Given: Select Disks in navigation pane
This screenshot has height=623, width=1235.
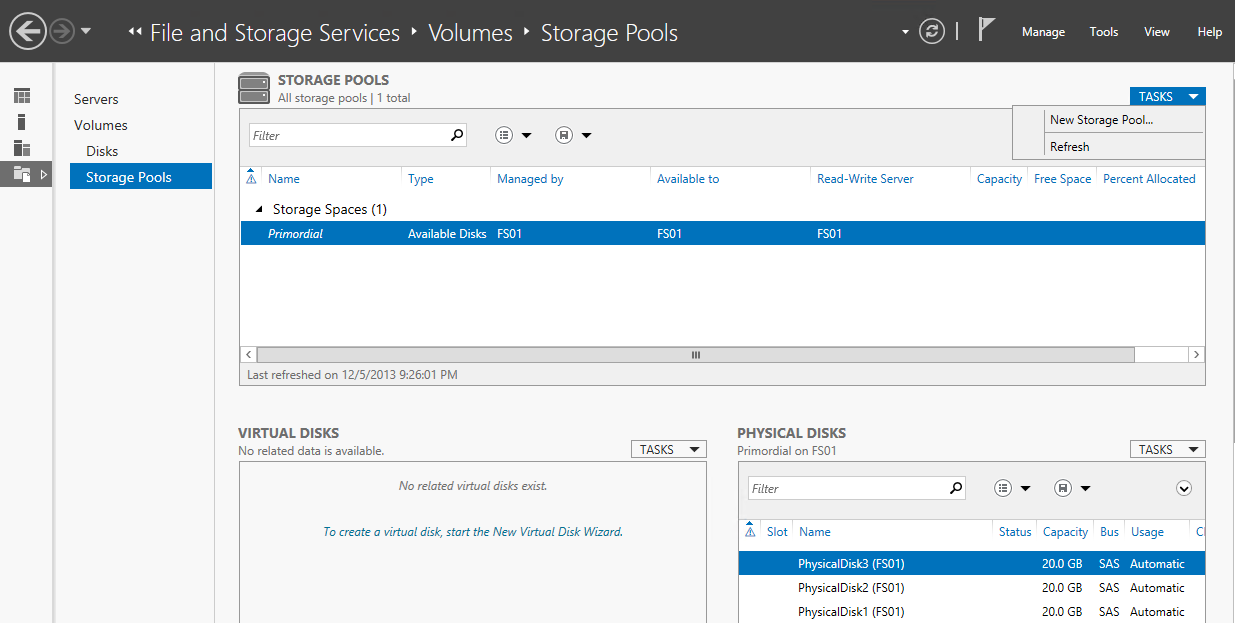Looking at the screenshot, I should [x=102, y=151].
